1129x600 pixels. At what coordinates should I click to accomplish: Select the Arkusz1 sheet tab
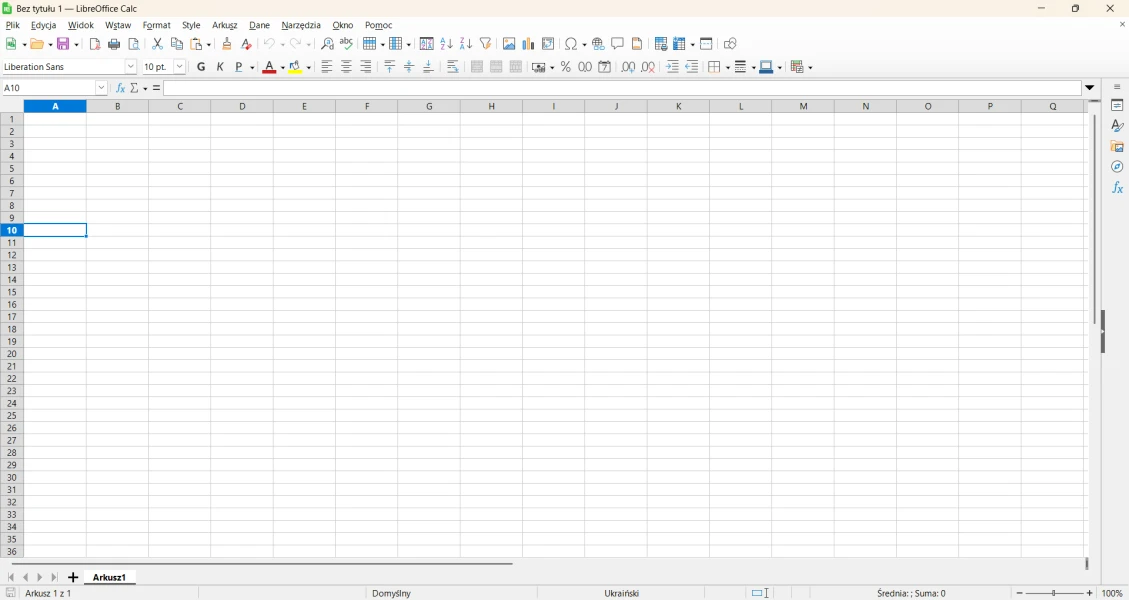(110, 578)
